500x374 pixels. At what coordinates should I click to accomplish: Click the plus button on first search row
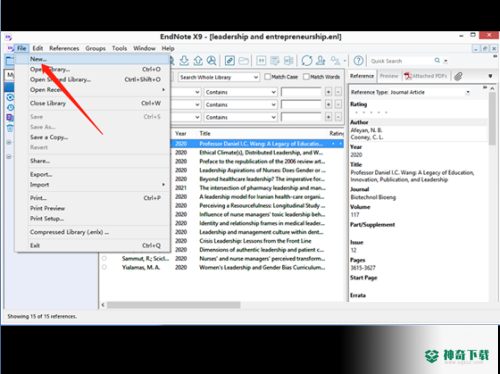click(x=328, y=92)
